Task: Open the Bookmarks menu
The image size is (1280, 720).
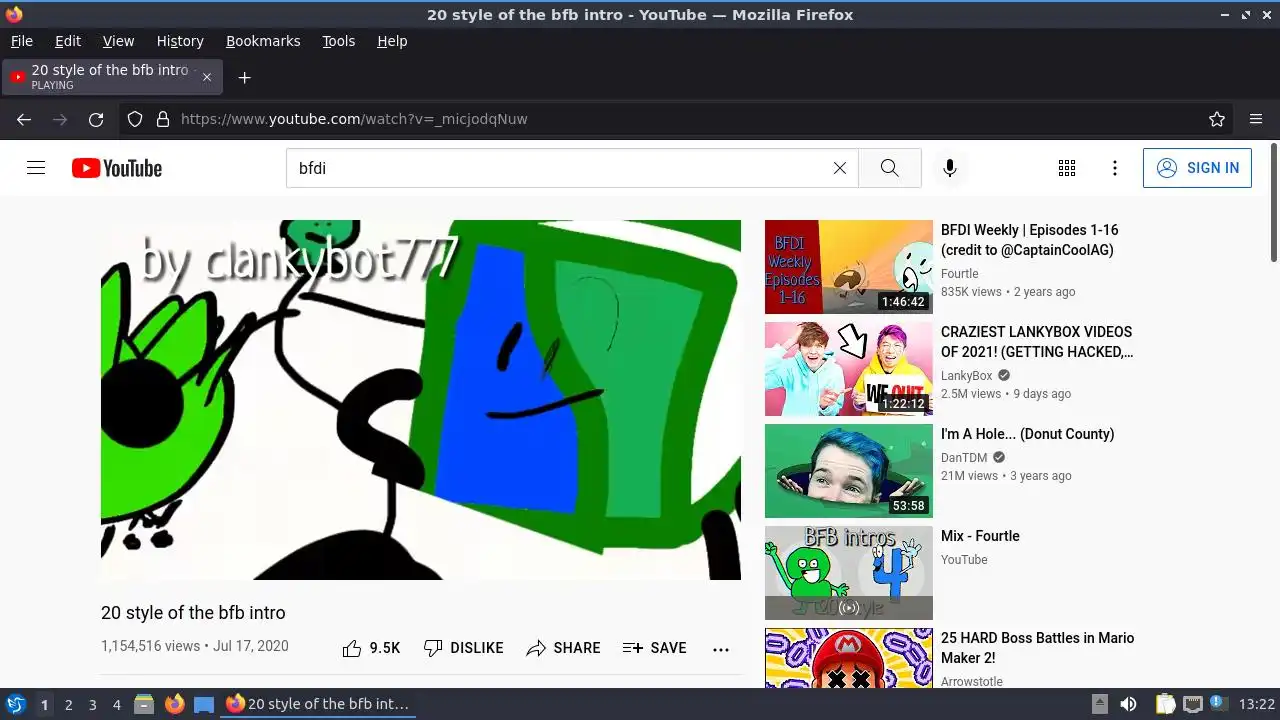Action: click(263, 41)
